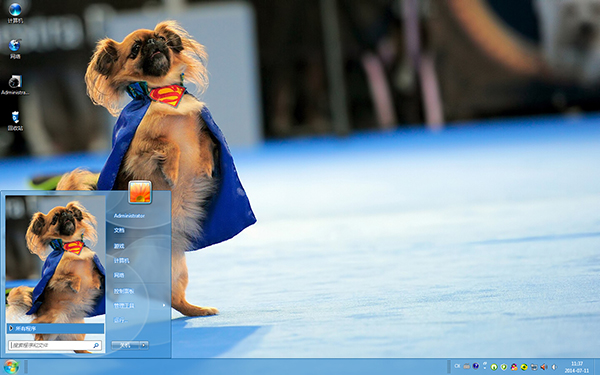Open 游戏 from the Start menu

point(119,246)
